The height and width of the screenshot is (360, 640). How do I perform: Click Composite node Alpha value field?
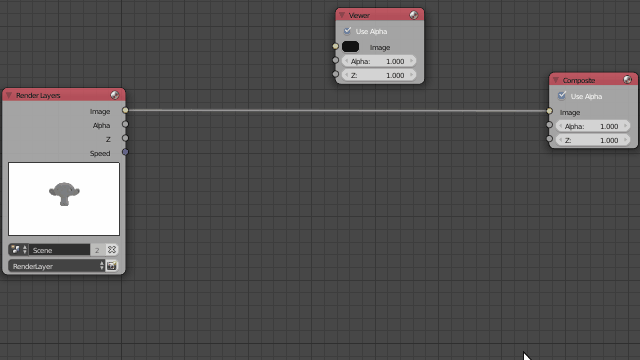pyautogui.click(x=593, y=126)
